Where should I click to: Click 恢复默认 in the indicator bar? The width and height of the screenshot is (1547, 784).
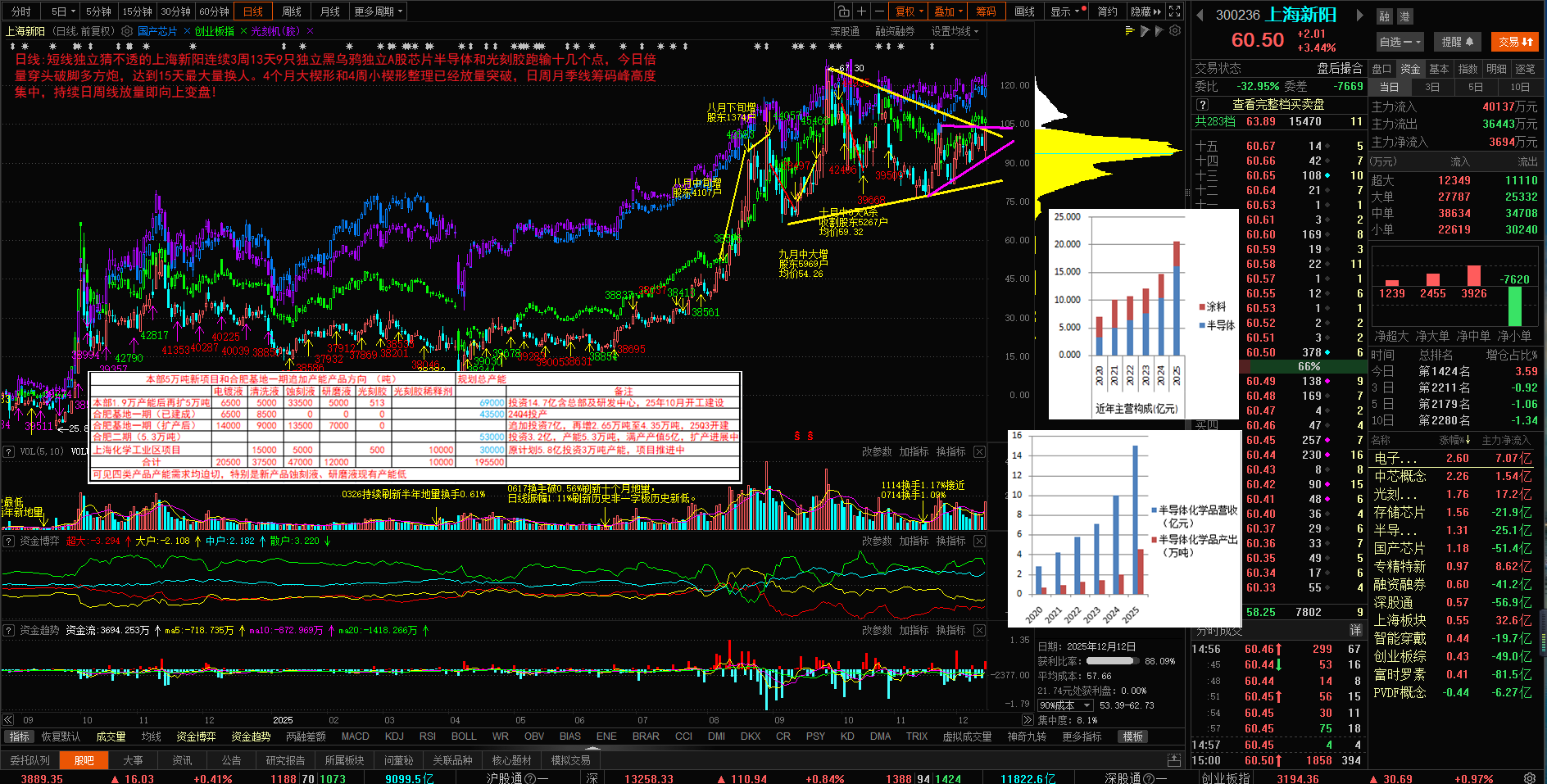pos(61,736)
